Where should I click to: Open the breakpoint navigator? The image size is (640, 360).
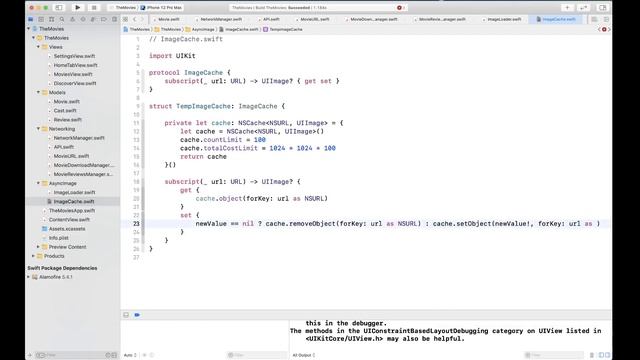tap(104, 19)
